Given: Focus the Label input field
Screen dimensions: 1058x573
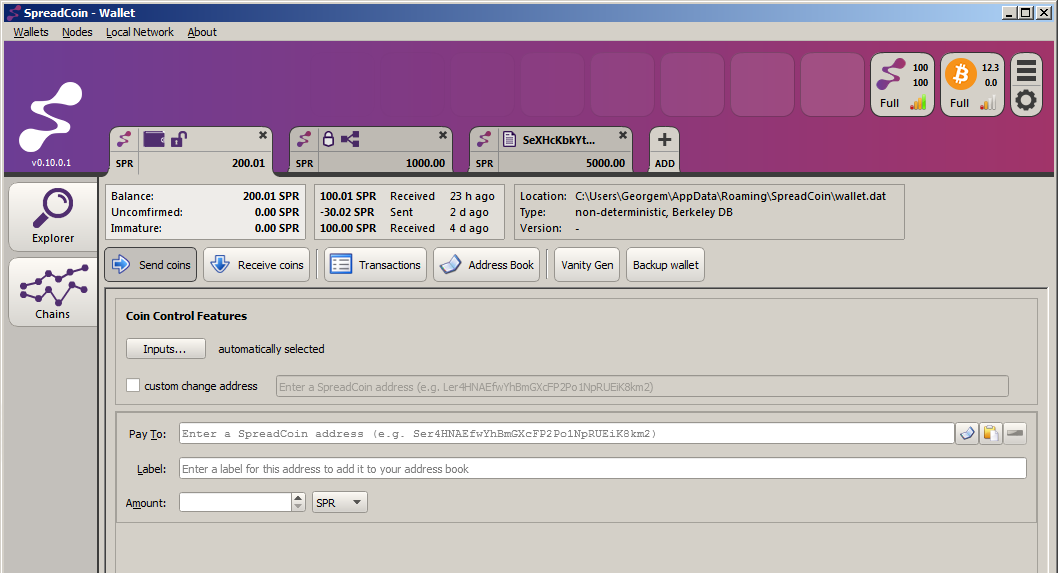Looking at the screenshot, I should [x=603, y=468].
